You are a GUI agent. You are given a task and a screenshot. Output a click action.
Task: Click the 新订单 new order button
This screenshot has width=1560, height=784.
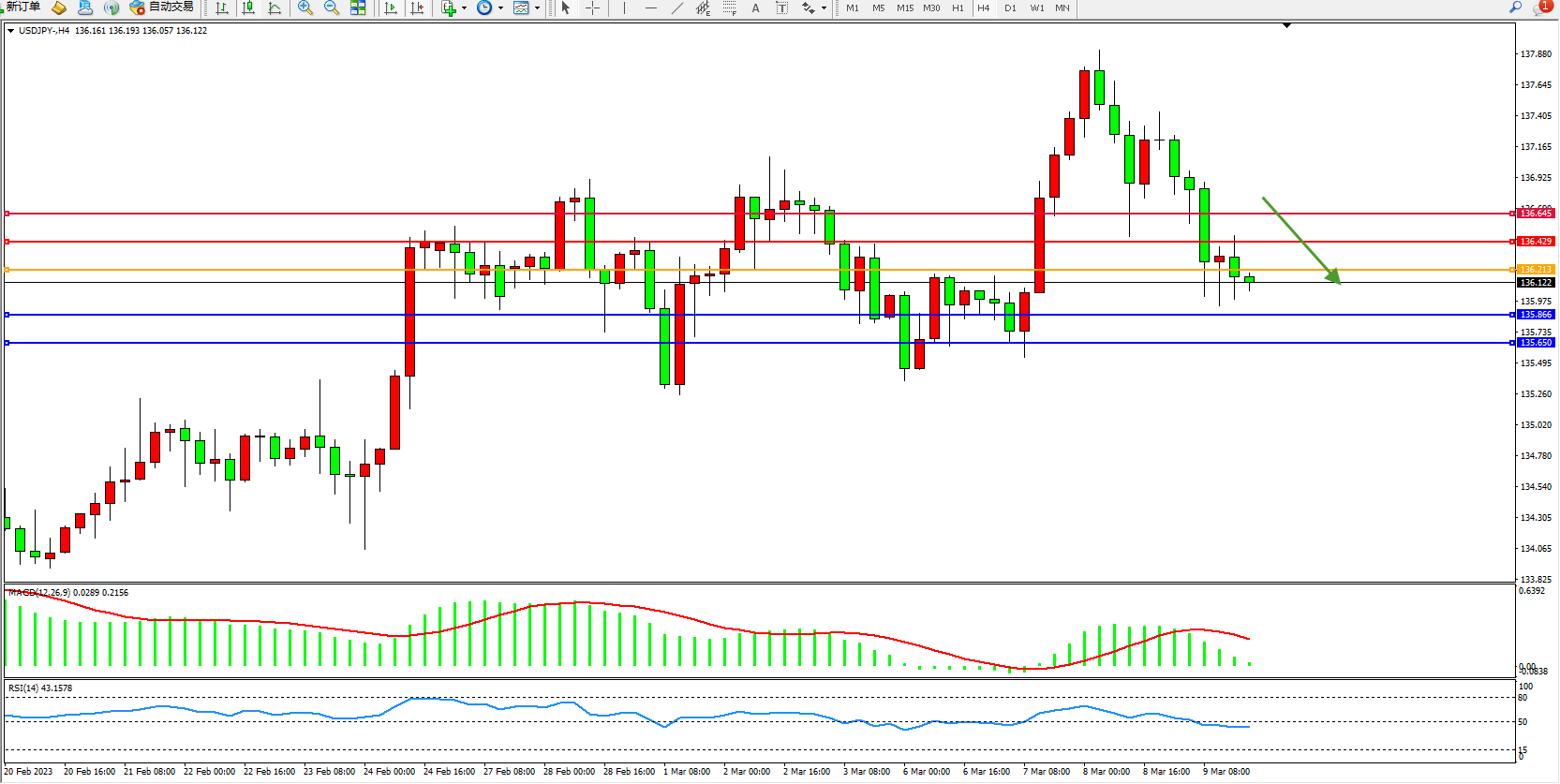23,7
